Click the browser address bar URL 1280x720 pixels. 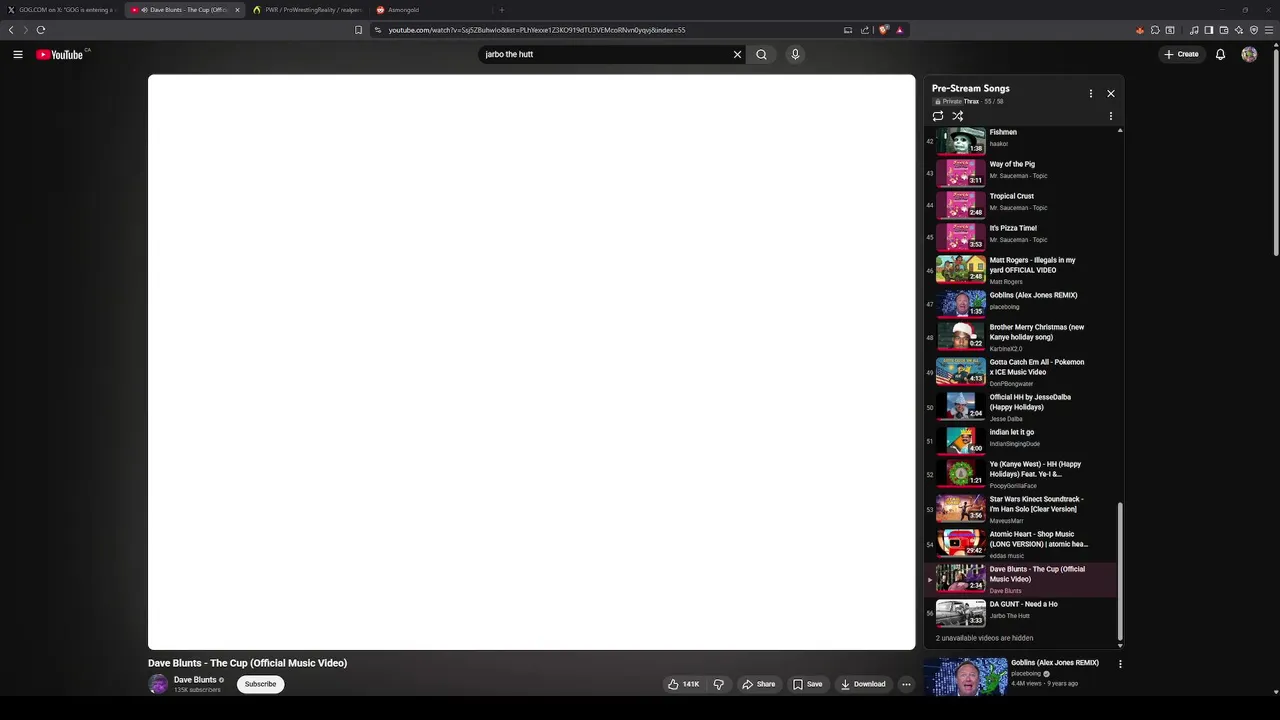(x=537, y=30)
